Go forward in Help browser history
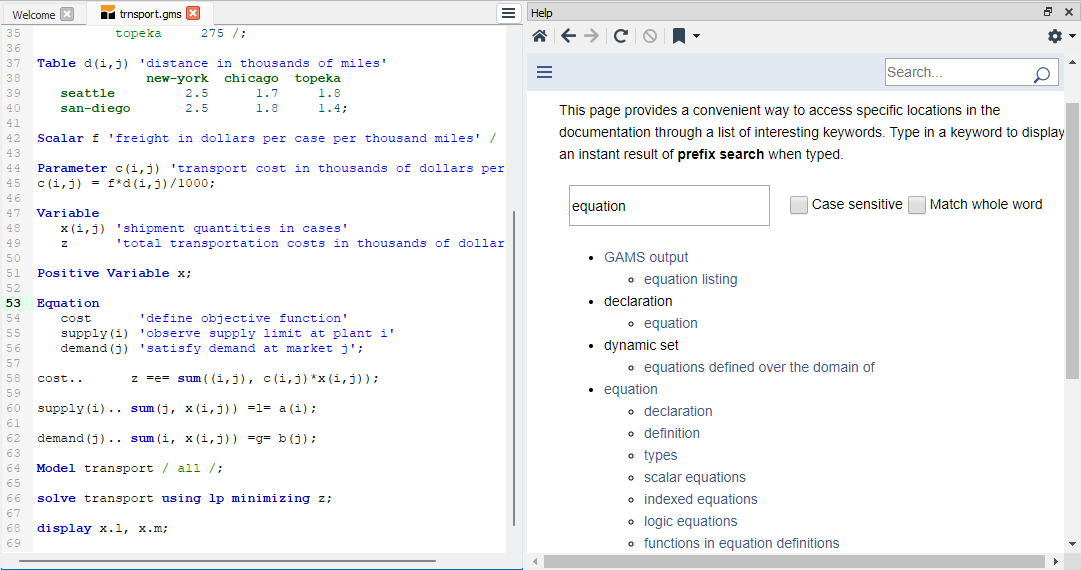1081x570 pixels. tap(592, 36)
